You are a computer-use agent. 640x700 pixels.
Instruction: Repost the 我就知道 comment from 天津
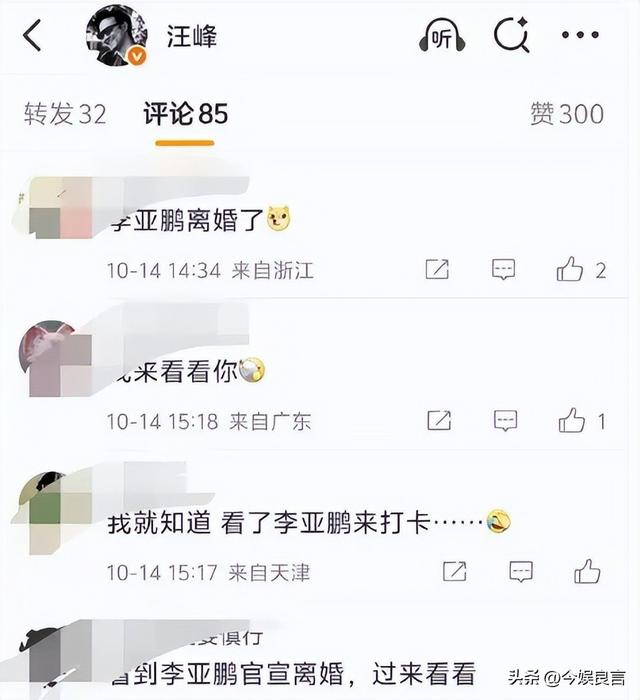pyautogui.click(x=455, y=571)
